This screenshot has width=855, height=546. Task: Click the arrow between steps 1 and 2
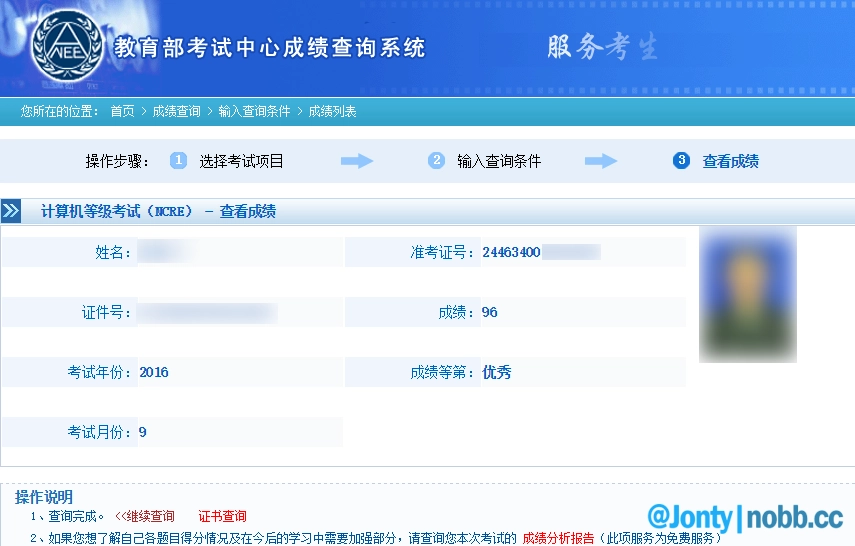click(x=356, y=161)
